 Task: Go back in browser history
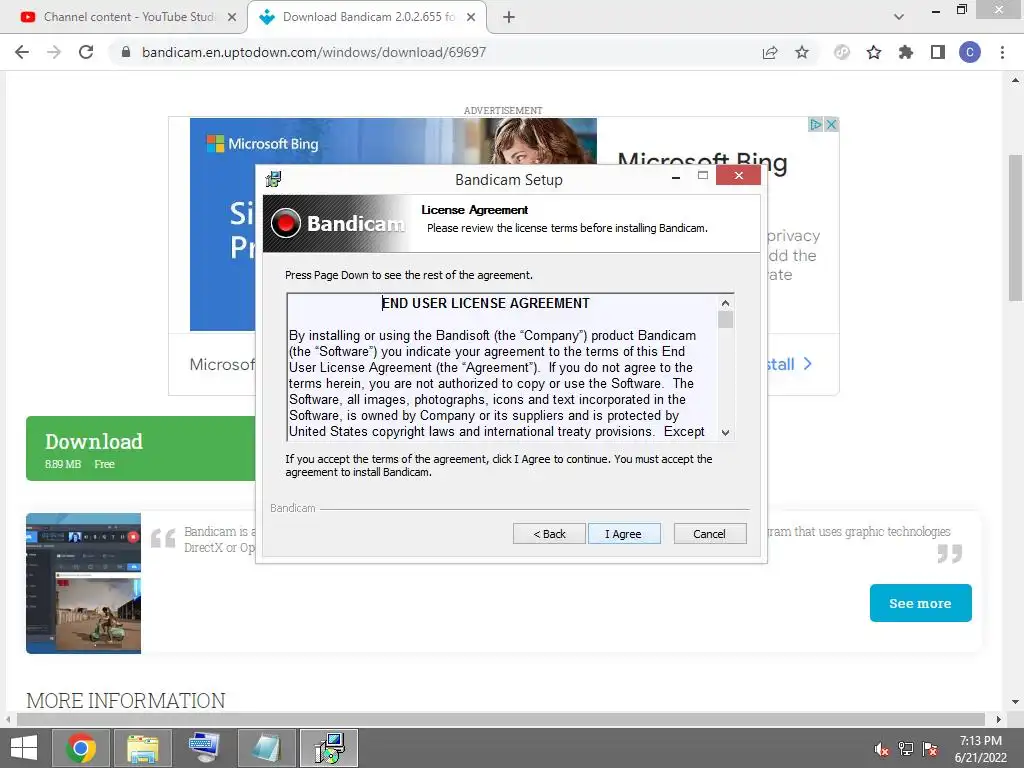pos(22,52)
